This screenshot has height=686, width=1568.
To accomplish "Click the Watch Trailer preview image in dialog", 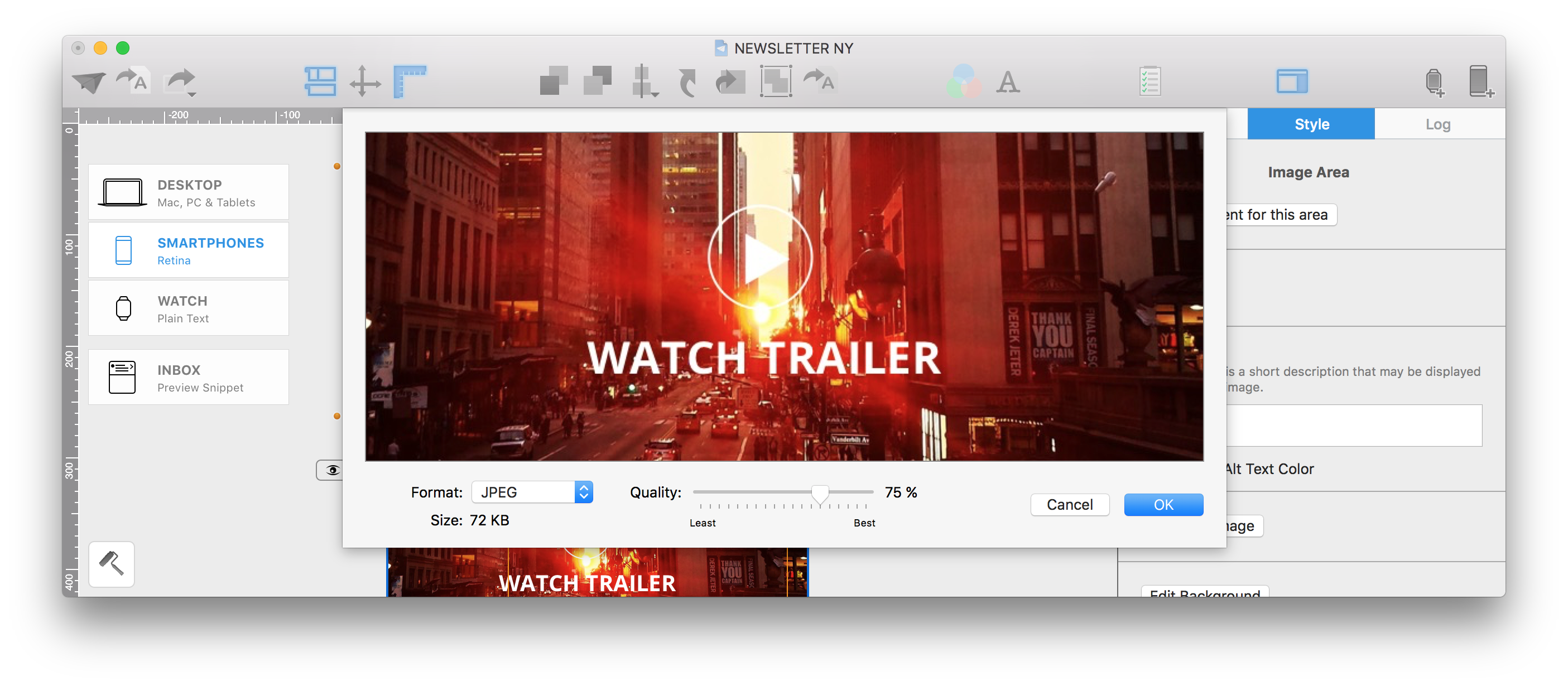I will click(x=784, y=296).
